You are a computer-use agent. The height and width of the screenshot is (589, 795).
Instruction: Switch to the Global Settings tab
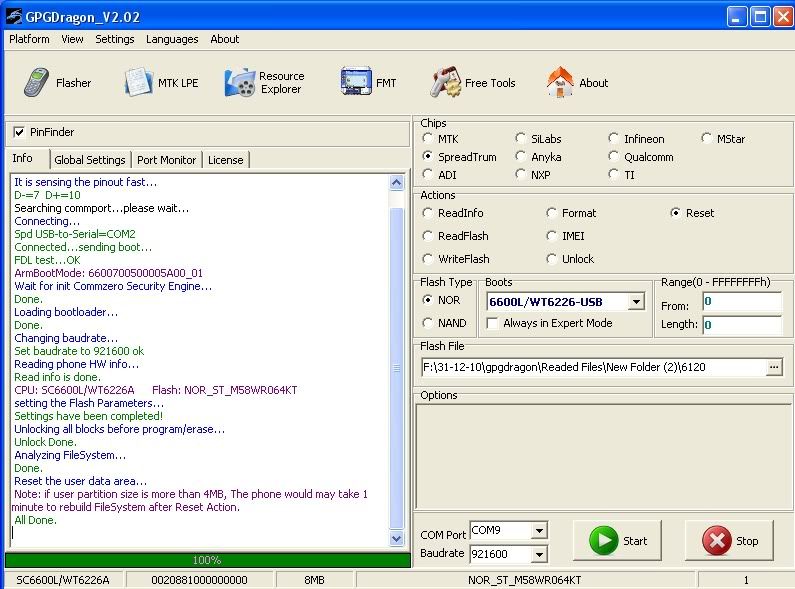click(90, 160)
